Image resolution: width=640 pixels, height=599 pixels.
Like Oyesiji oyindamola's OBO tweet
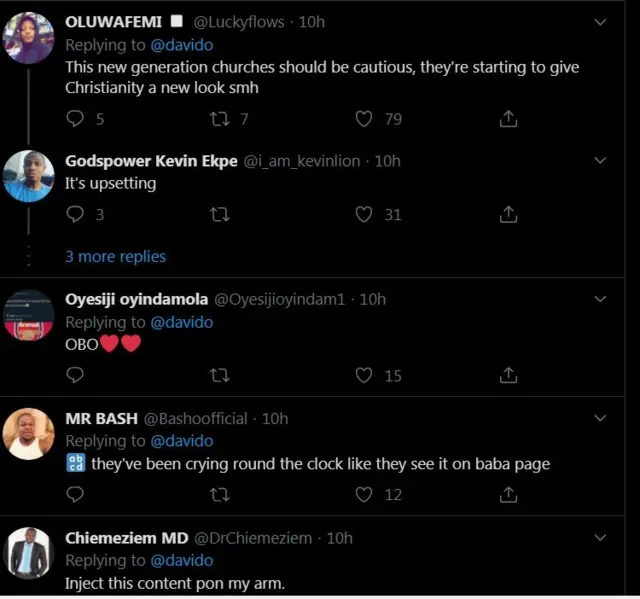[365, 375]
